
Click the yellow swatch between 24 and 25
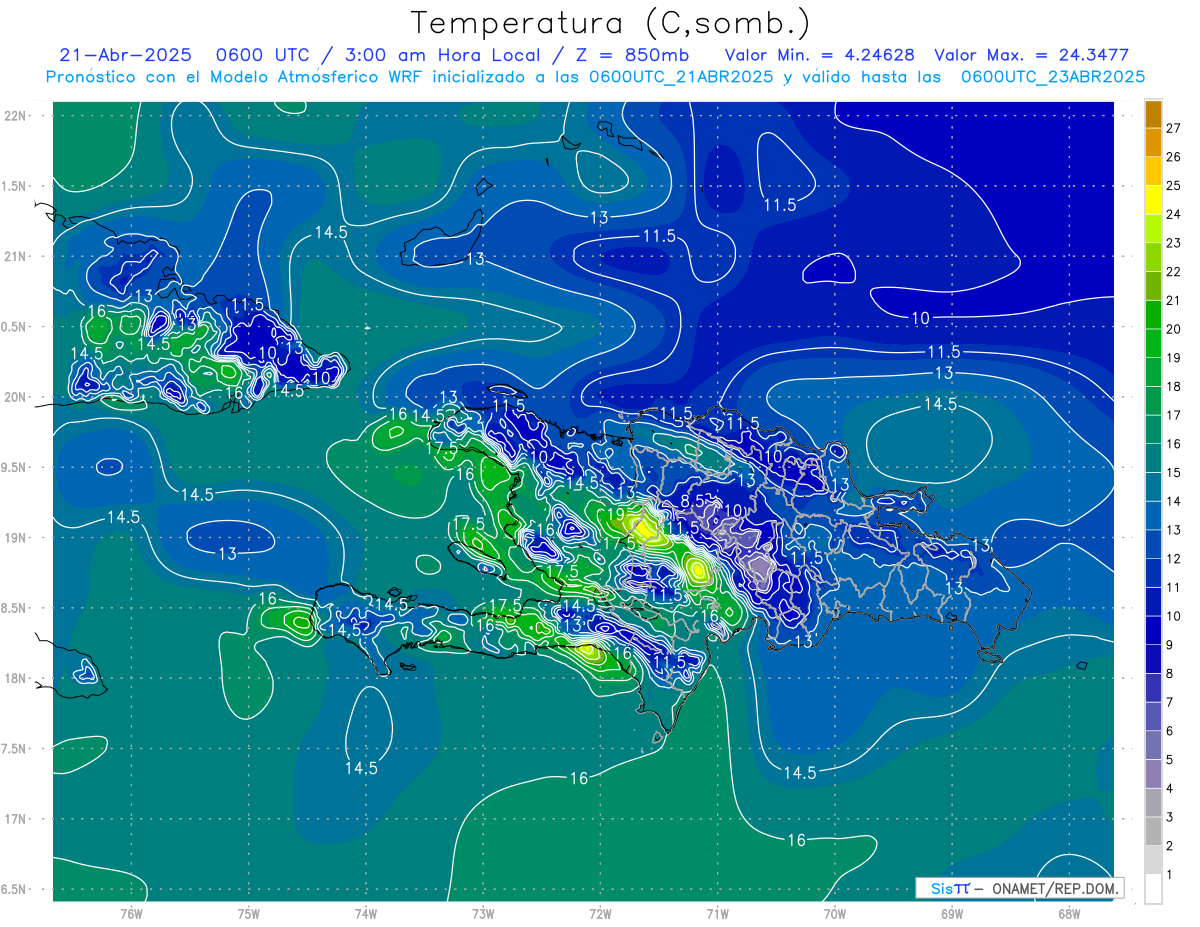point(1153,199)
